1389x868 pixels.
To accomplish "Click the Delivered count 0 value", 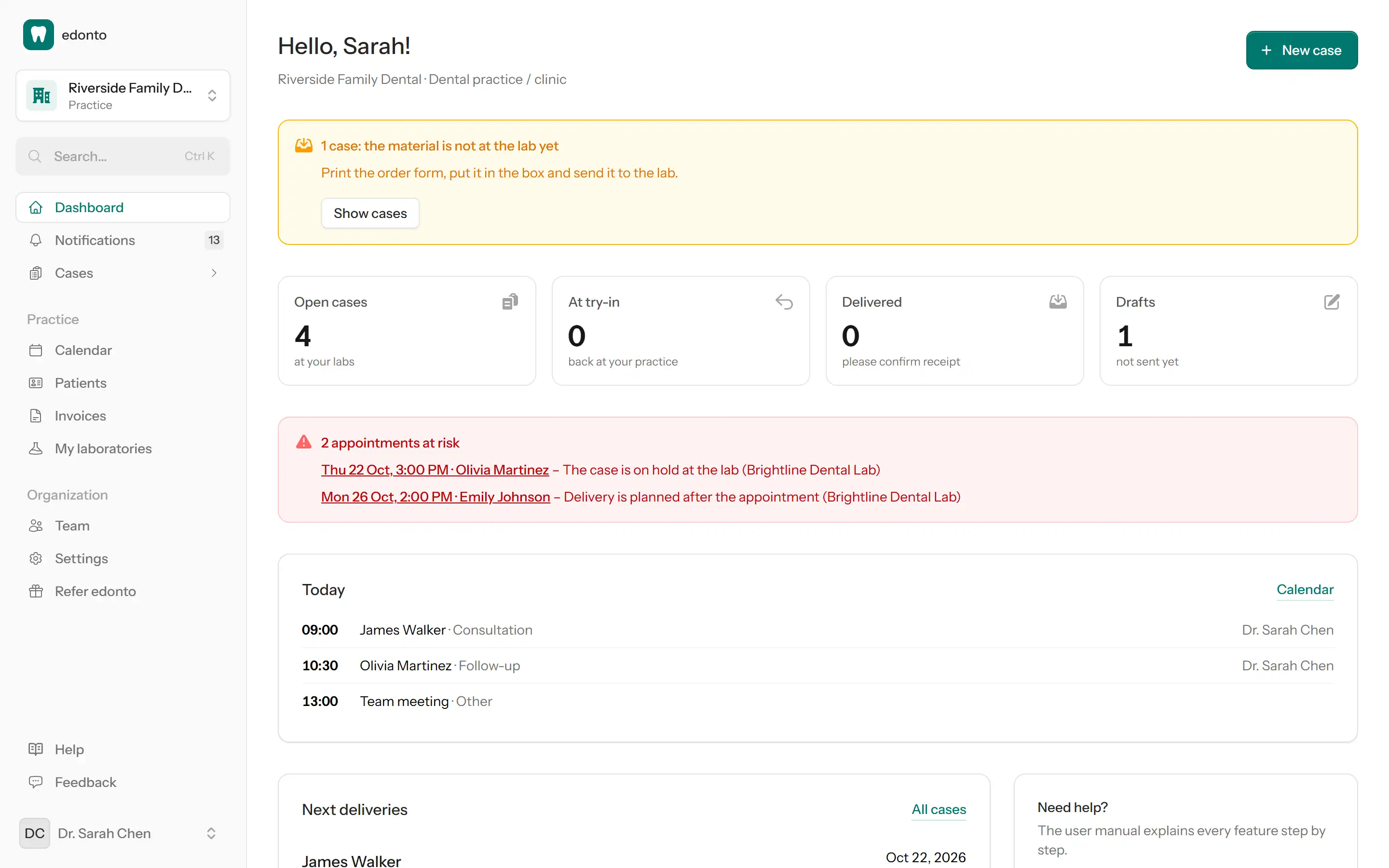I will click(851, 336).
